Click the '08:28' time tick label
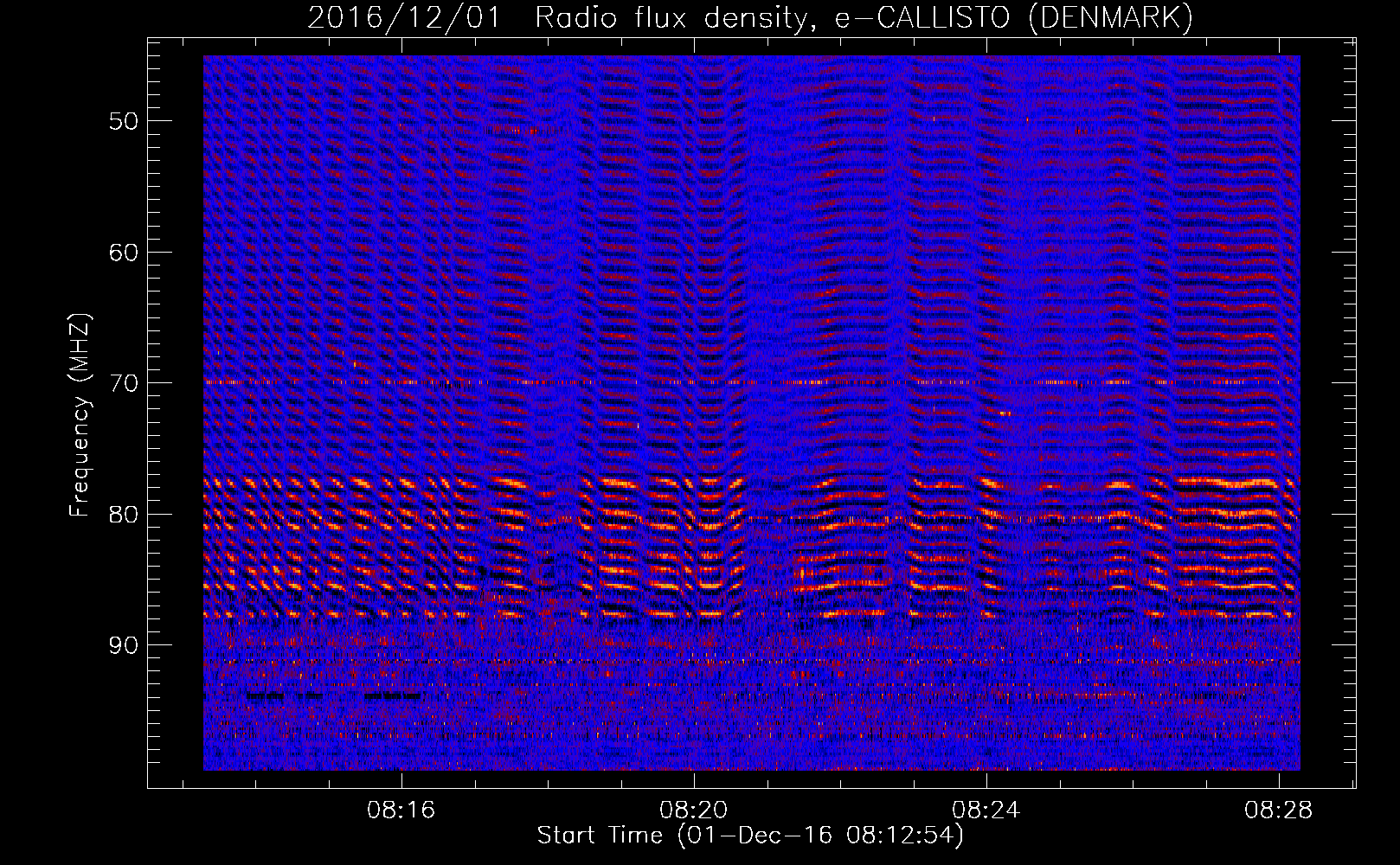The width and height of the screenshot is (1400, 865). coord(1278,811)
